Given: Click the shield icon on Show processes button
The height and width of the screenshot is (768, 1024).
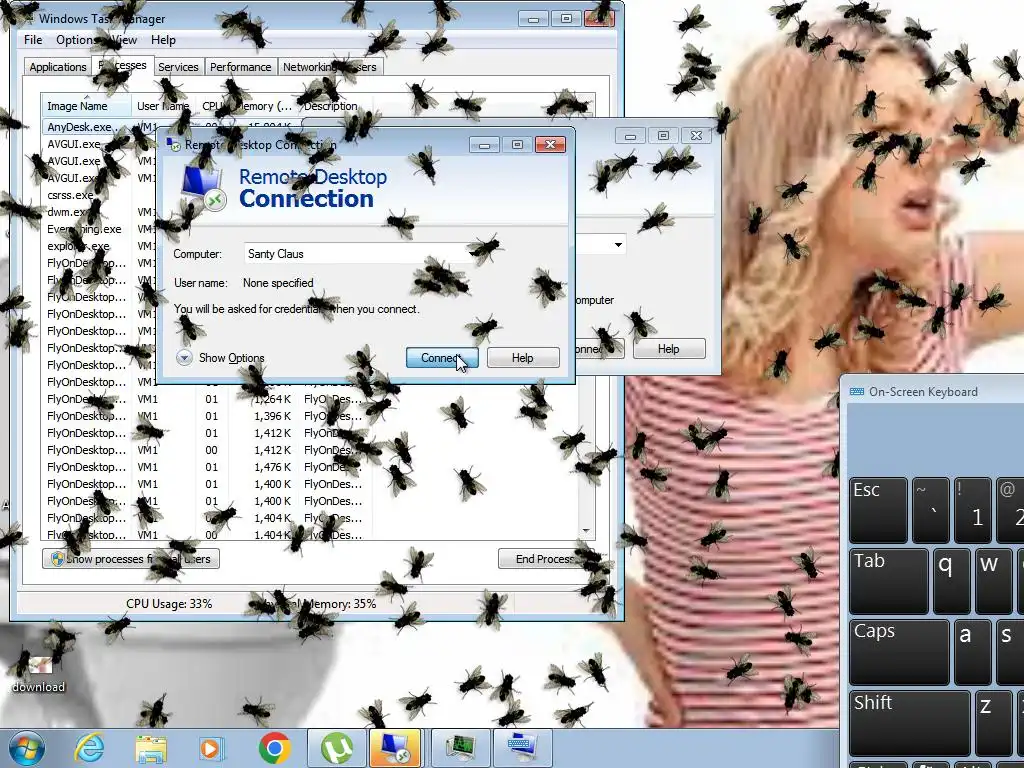Looking at the screenshot, I should coord(57,559).
